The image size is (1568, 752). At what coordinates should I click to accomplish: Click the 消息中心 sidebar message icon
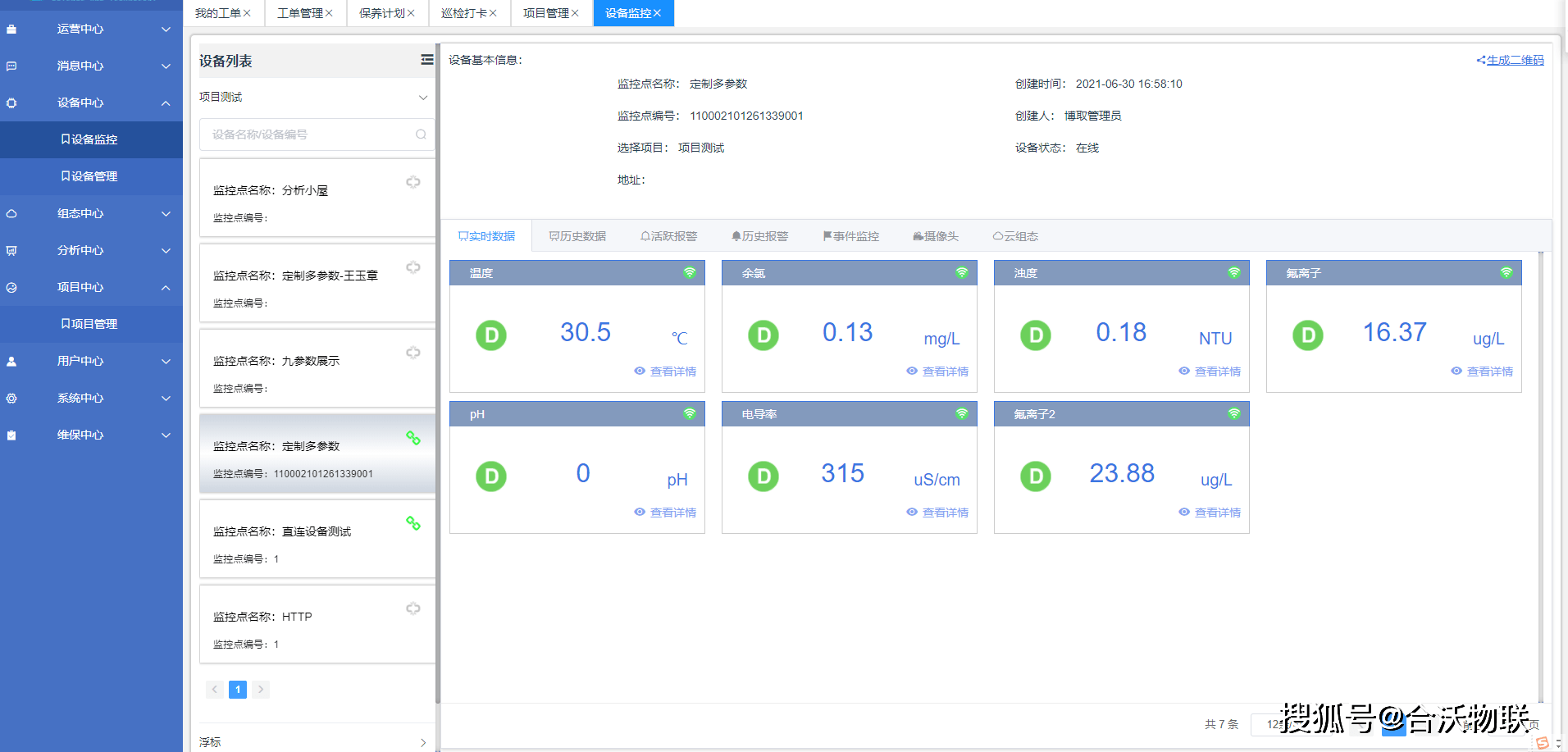(11, 66)
